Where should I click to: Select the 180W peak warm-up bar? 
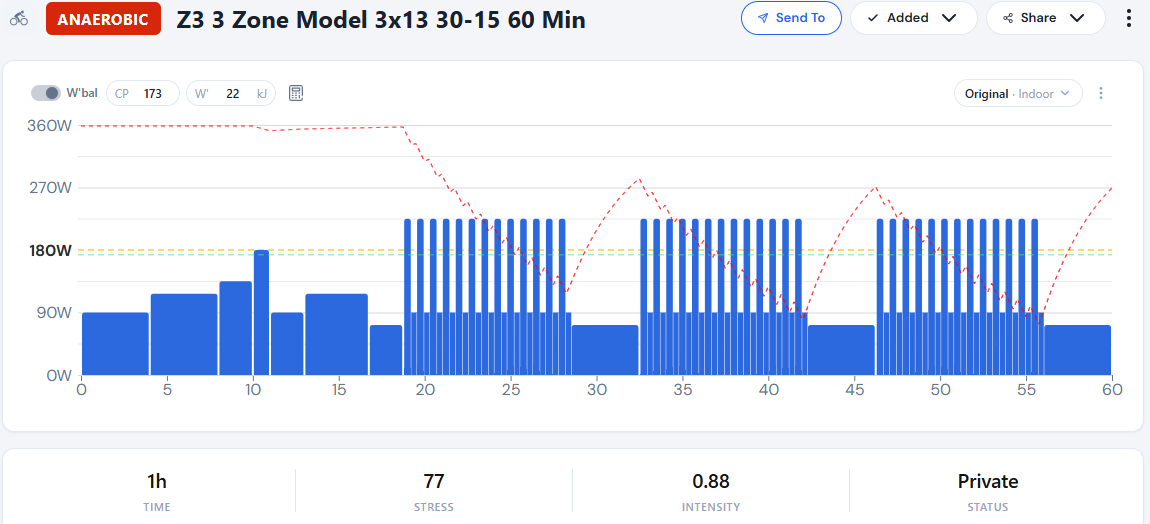(261, 313)
